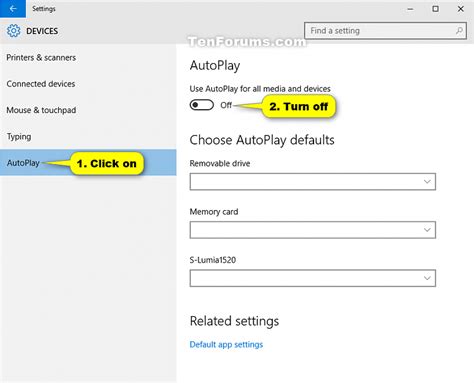Click the Settings title bar text

[x=44, y=9]
